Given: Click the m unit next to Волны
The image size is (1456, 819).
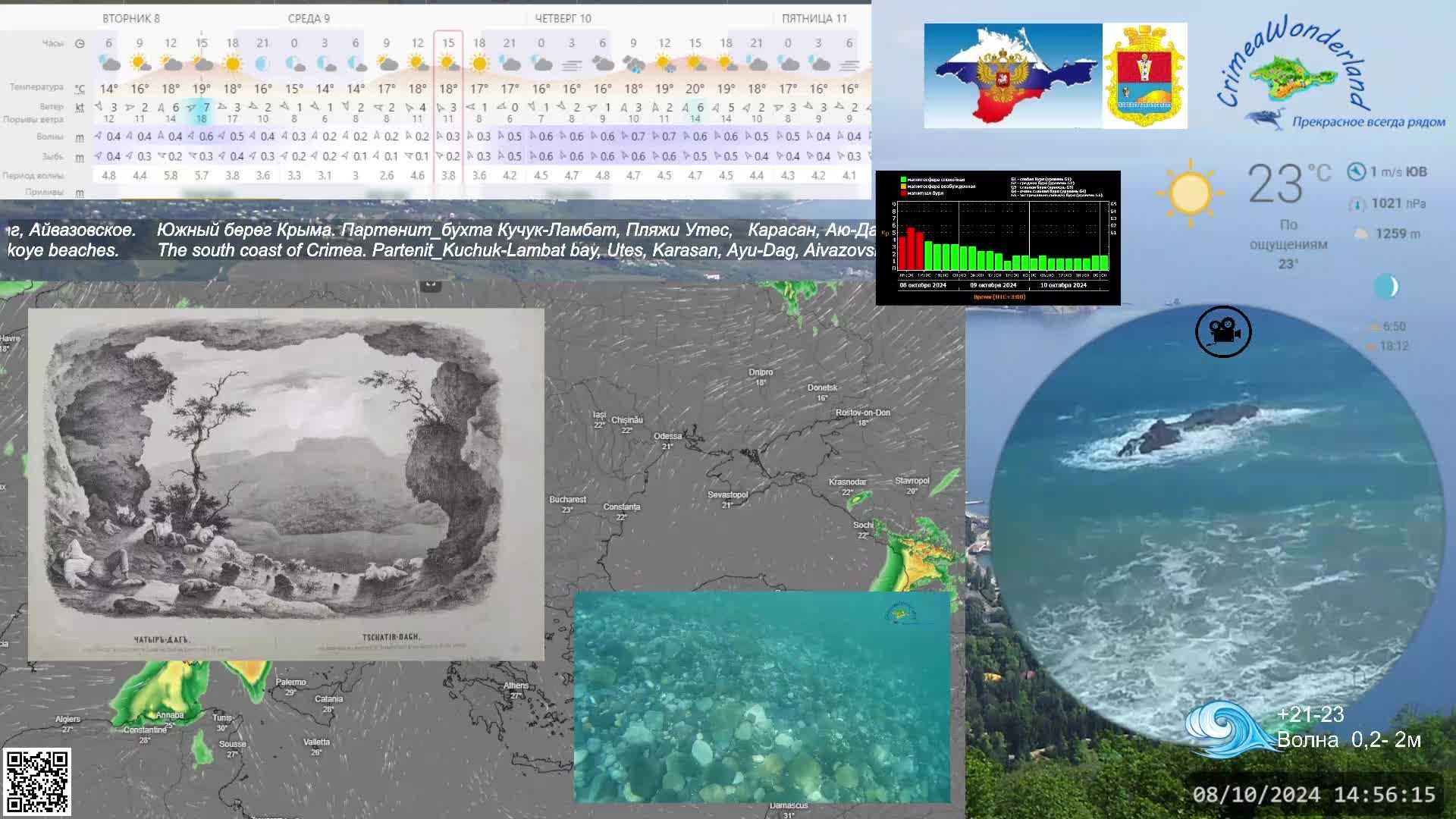Looking at the screenshot, I should (x=80, y=137).
